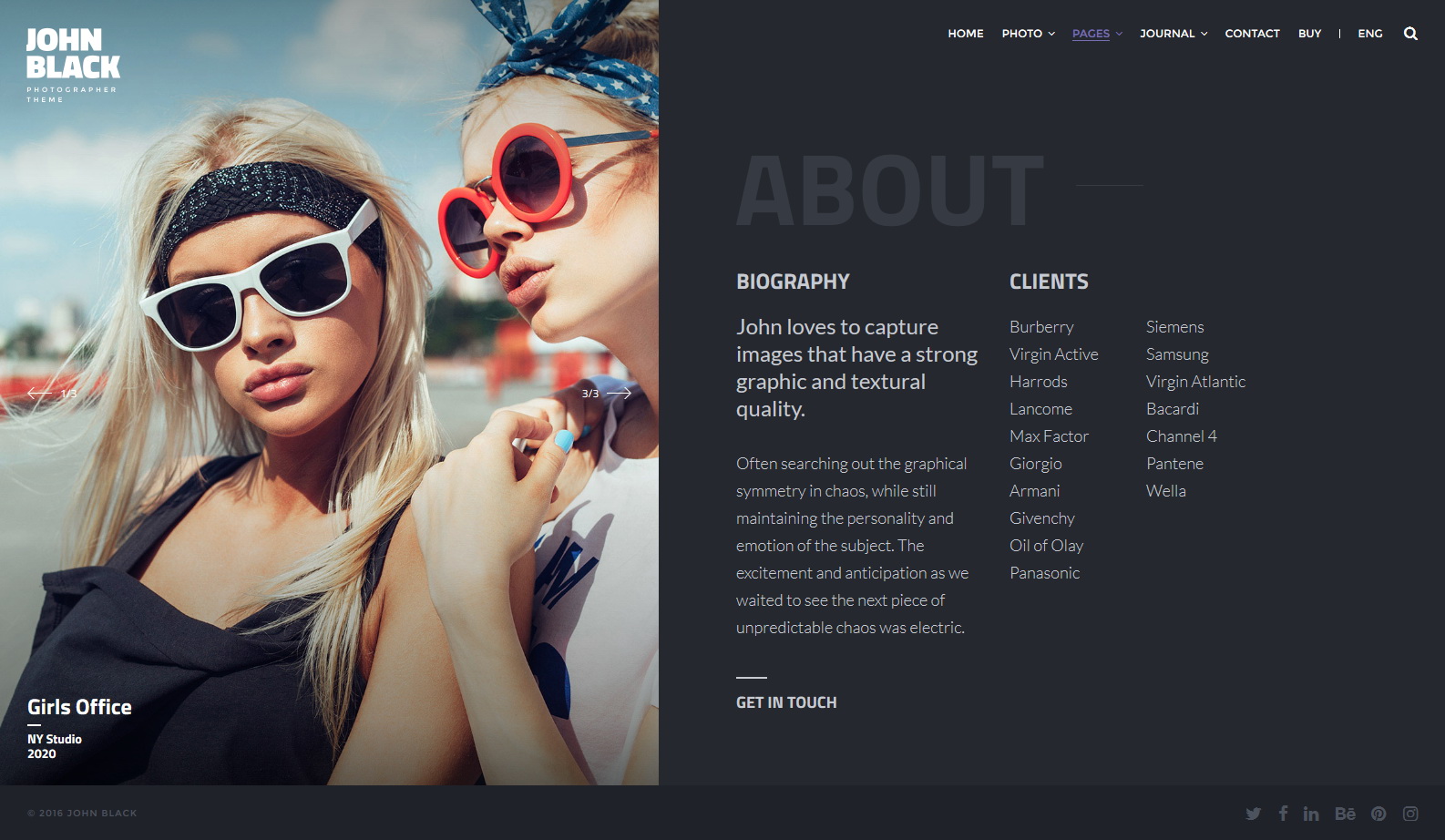Go to previous slide with left arrow
The width and height of the screenshot is (1445, 840).
pyautogui.click(x=39, y=393)
